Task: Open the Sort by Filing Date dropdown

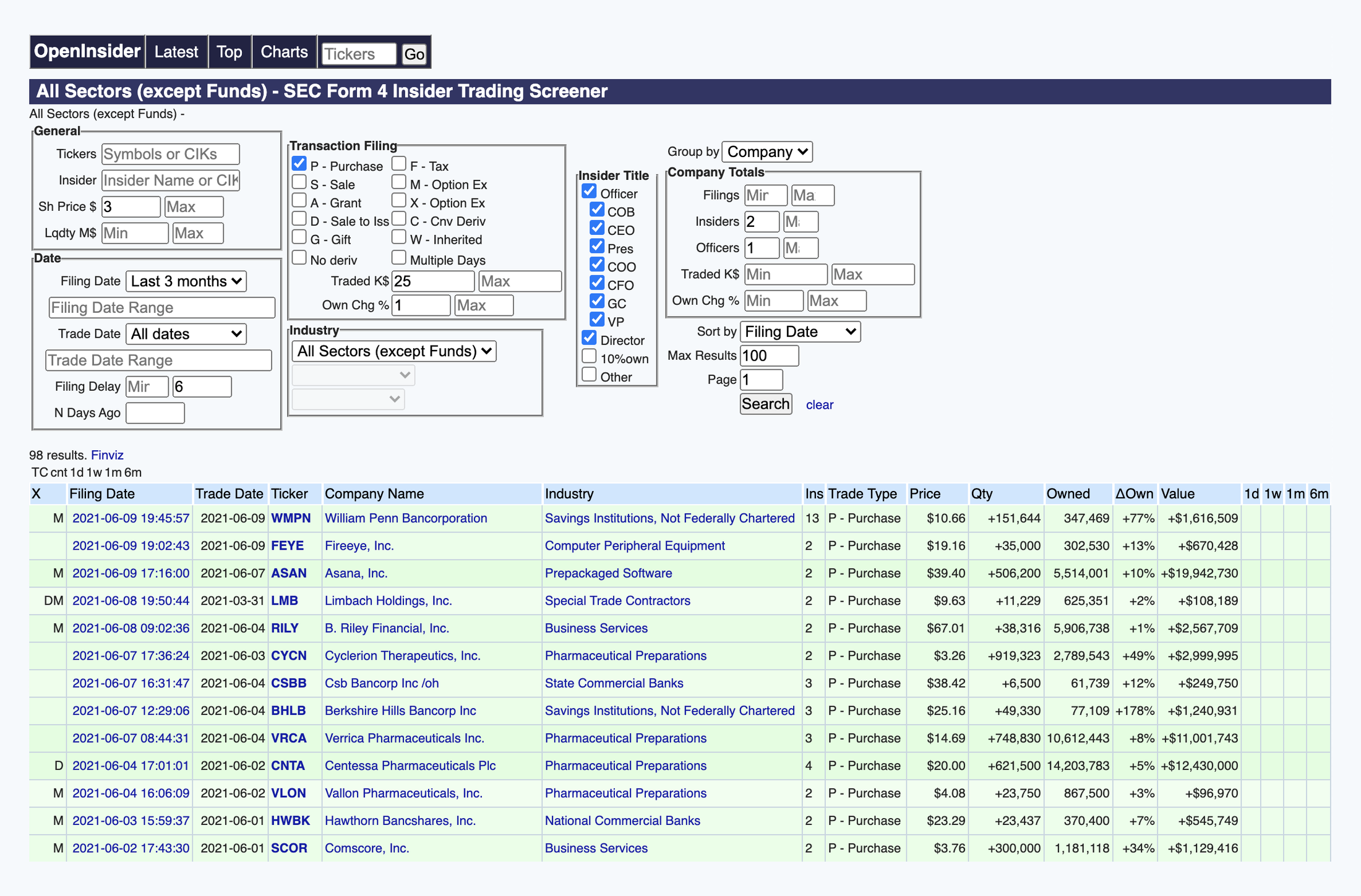Action: [801, 331]
